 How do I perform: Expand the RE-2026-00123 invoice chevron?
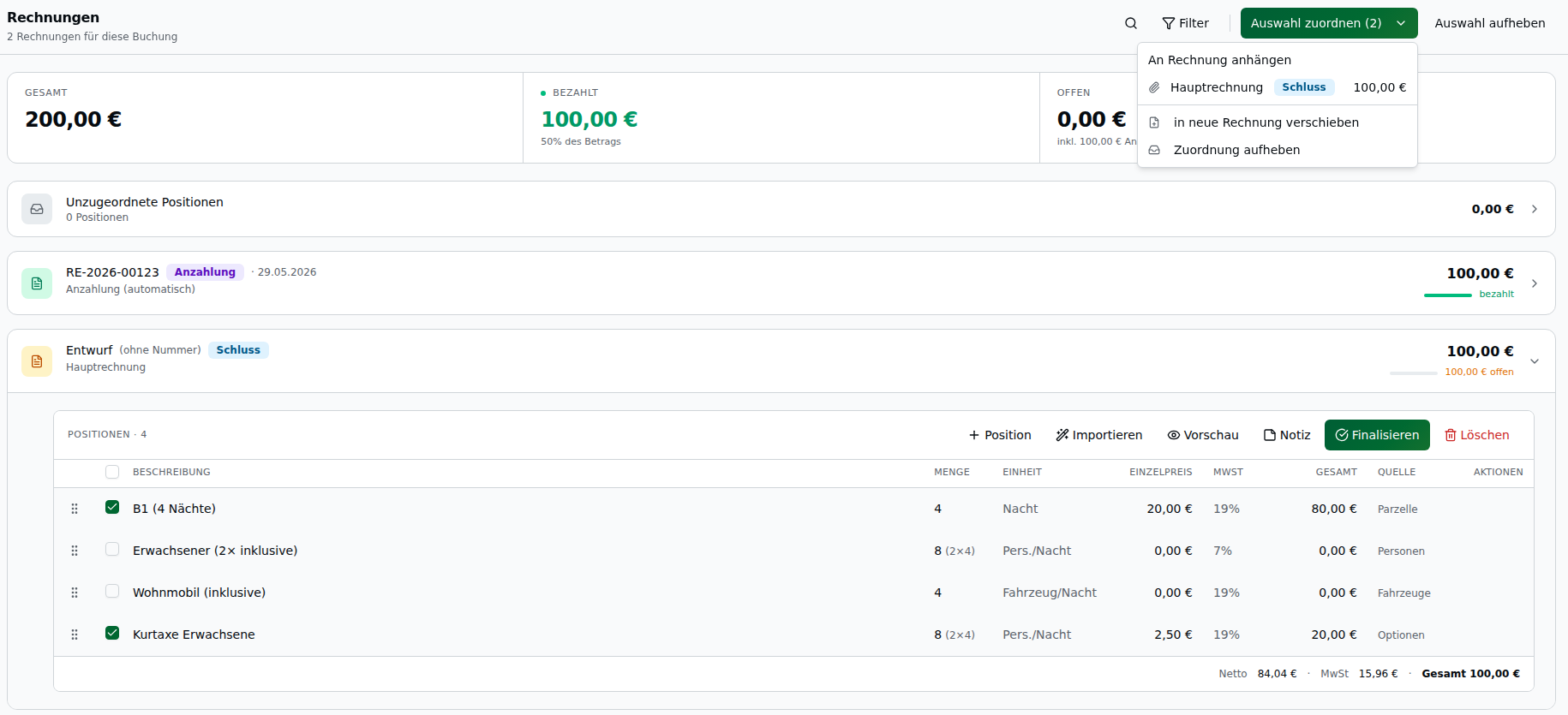1535,283
